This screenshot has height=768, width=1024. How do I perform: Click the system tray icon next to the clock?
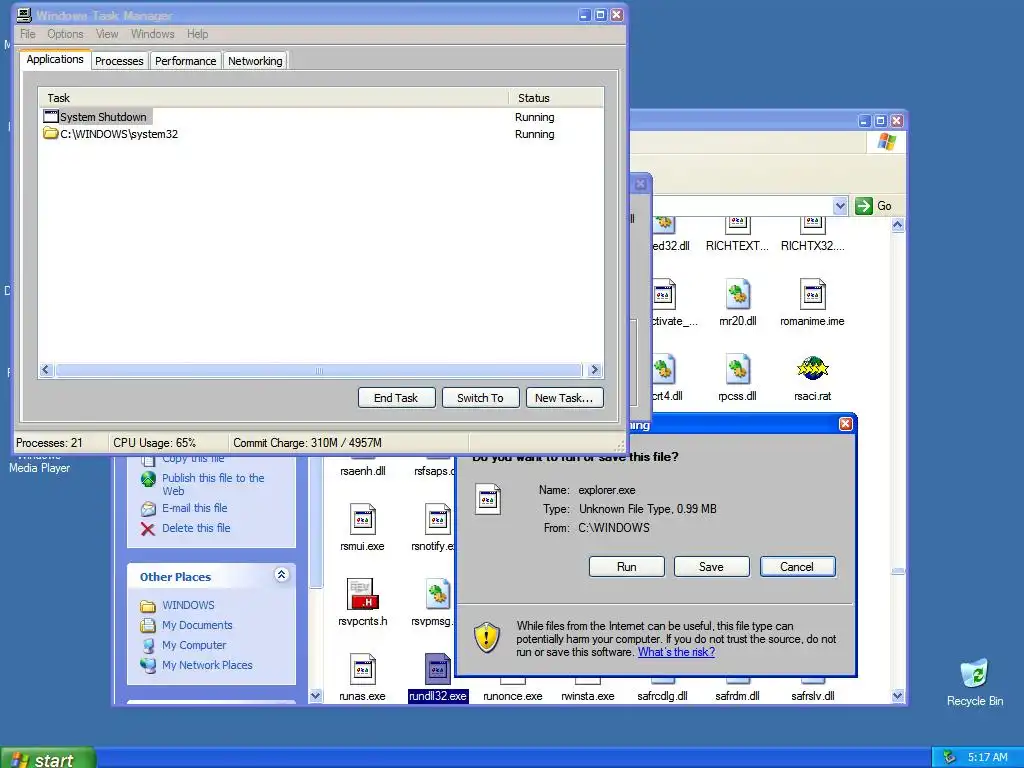coord(950,758)
